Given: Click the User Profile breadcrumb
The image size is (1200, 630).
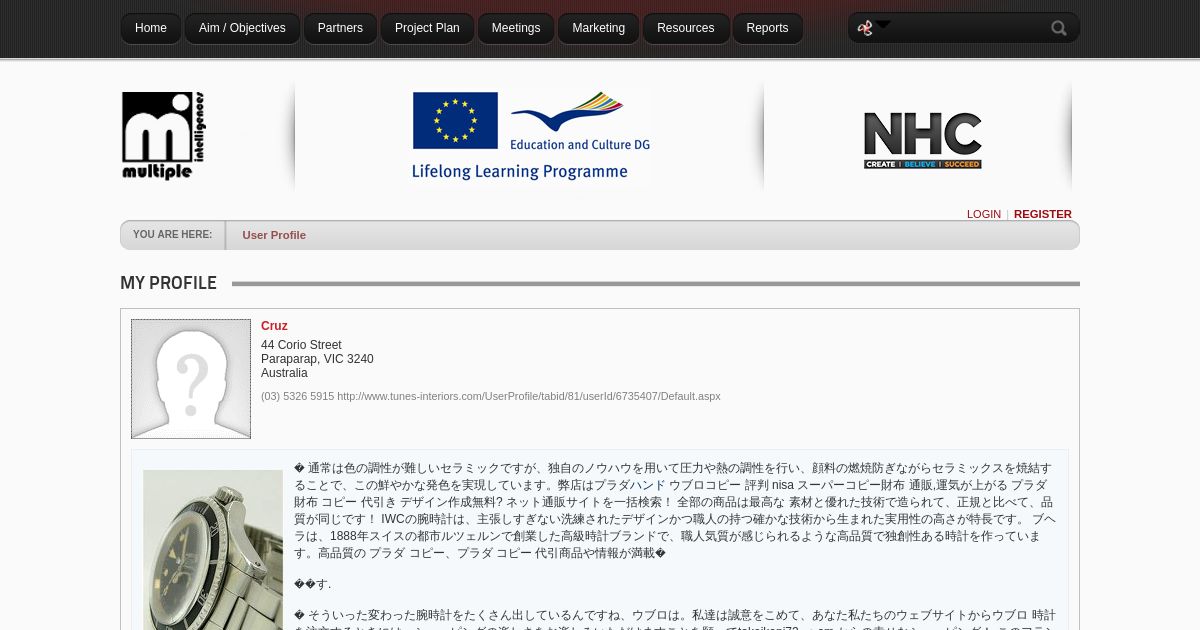Looking at the screenshot, I should click(x=274, y=235).
